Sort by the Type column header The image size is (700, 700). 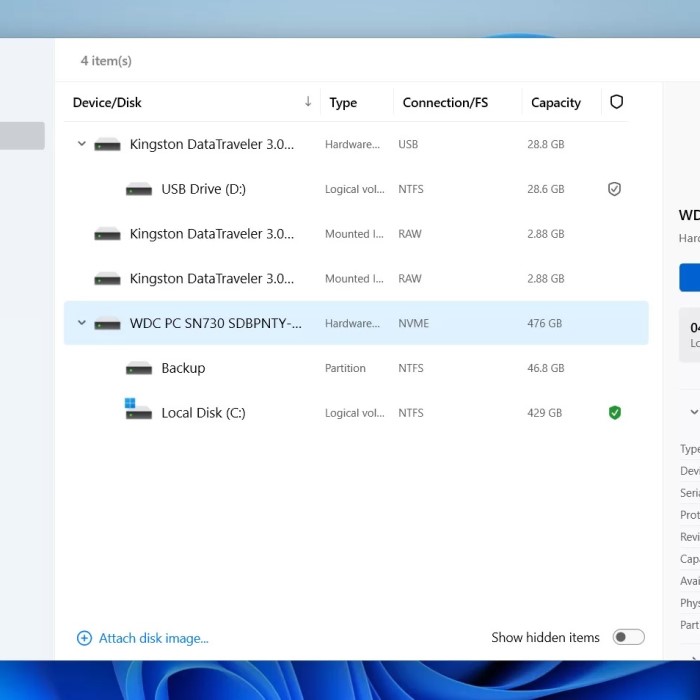pos(343,103)
